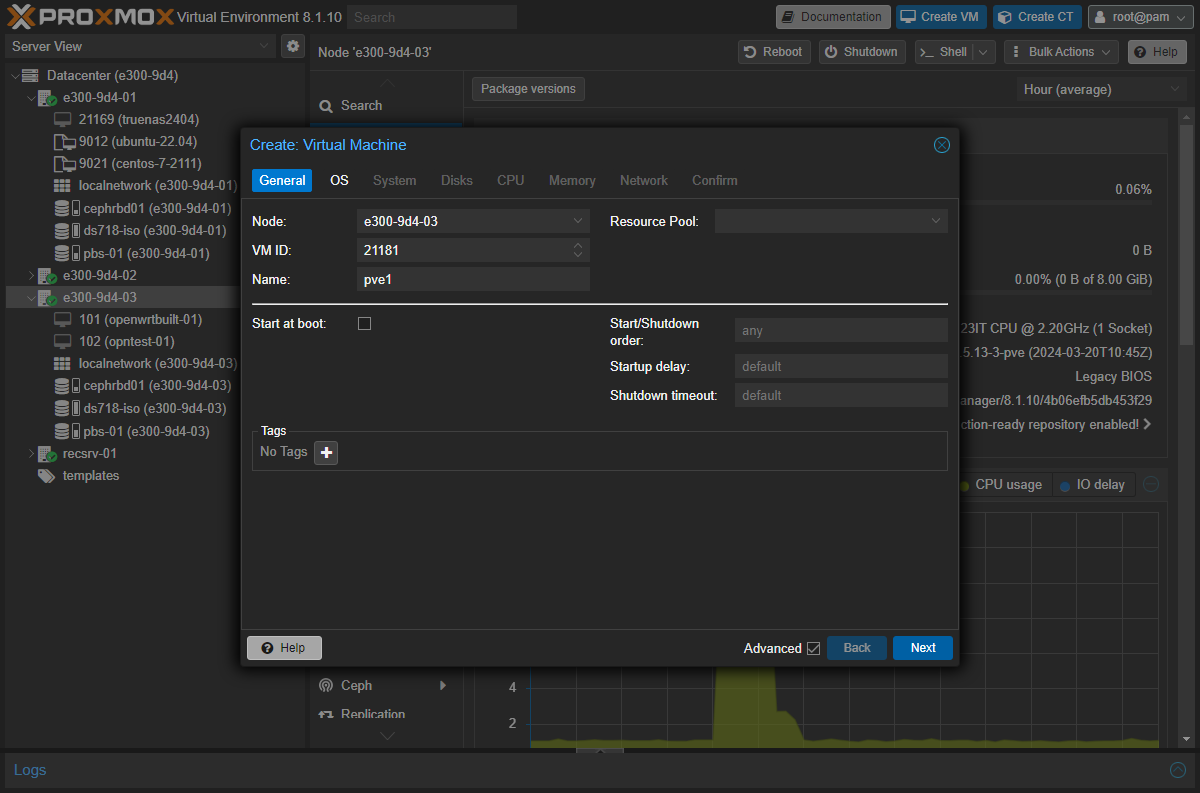The image size is (1200, 793).
Task: Click pbs-01 (e300-9d4-01) storage icon
Action: point(66,253)
